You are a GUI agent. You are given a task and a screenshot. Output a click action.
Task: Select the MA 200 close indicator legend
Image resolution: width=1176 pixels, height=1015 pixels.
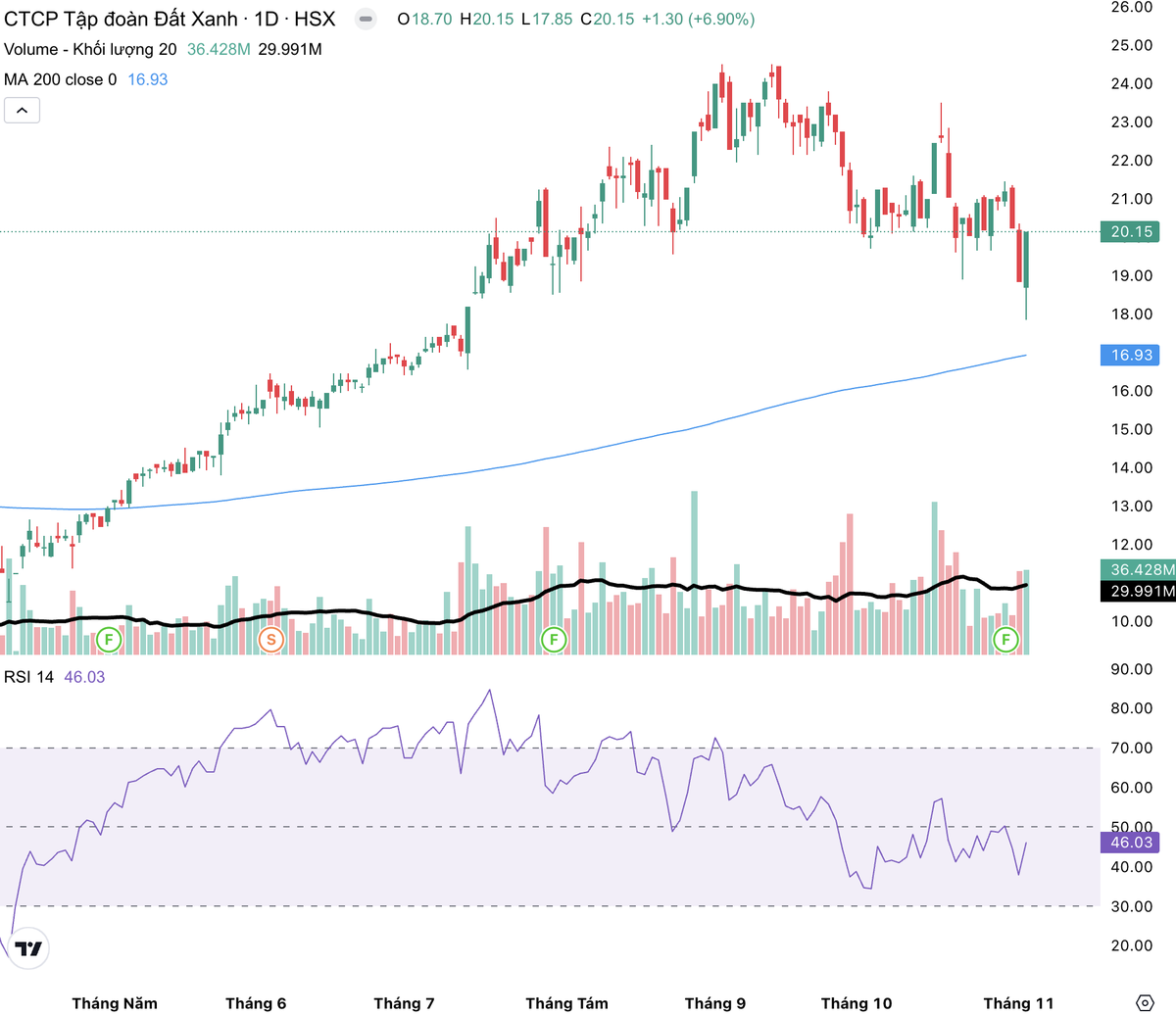pyautogui.click(x=60, y=79)
